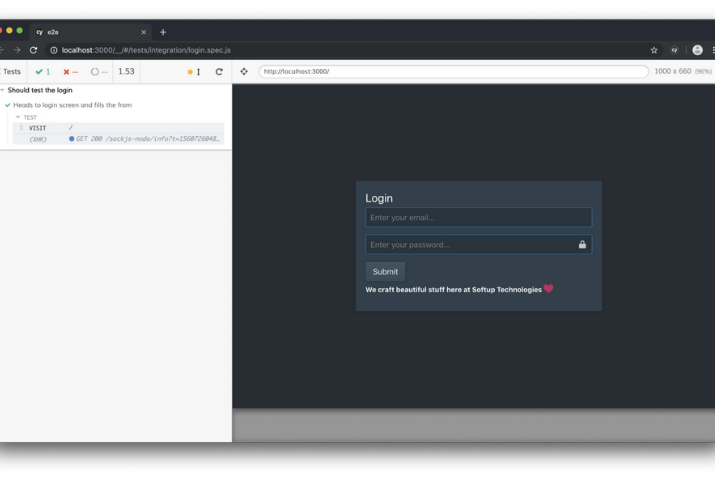The width and height of the screenshot is (715, 480).
Task: Click the Cypress selector playground crosshair icon
Action: click(x=244, y=72)
